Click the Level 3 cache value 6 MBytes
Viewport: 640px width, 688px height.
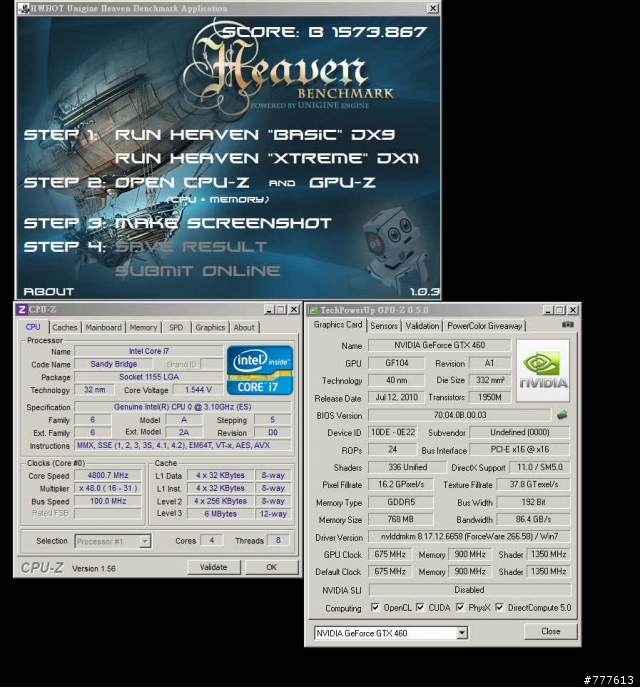coord(220,513)
